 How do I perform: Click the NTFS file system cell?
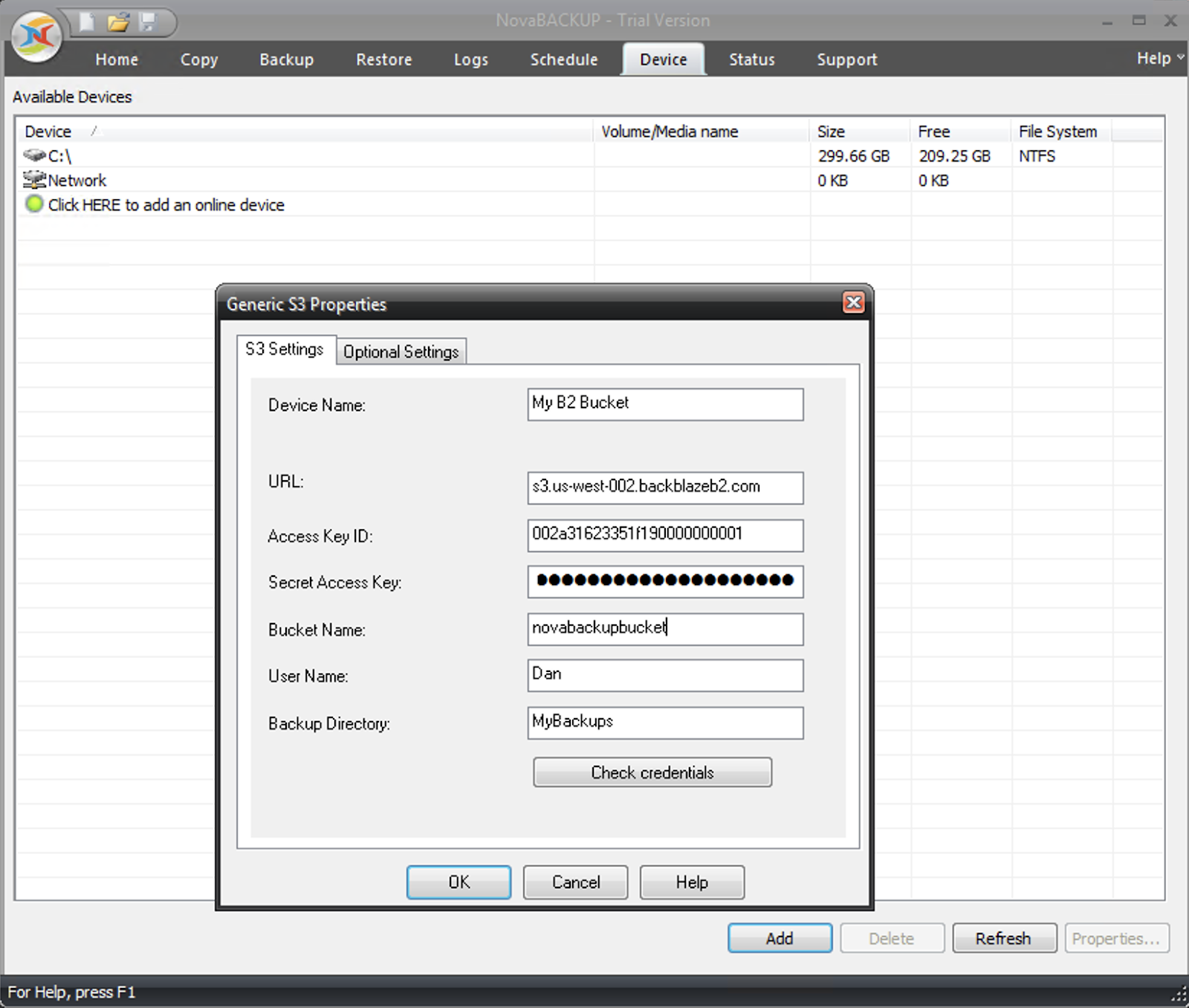pos(1037,156)
